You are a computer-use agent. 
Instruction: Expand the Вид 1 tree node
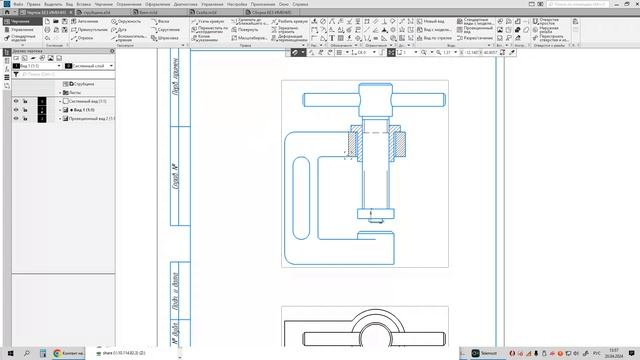point(60,110)
